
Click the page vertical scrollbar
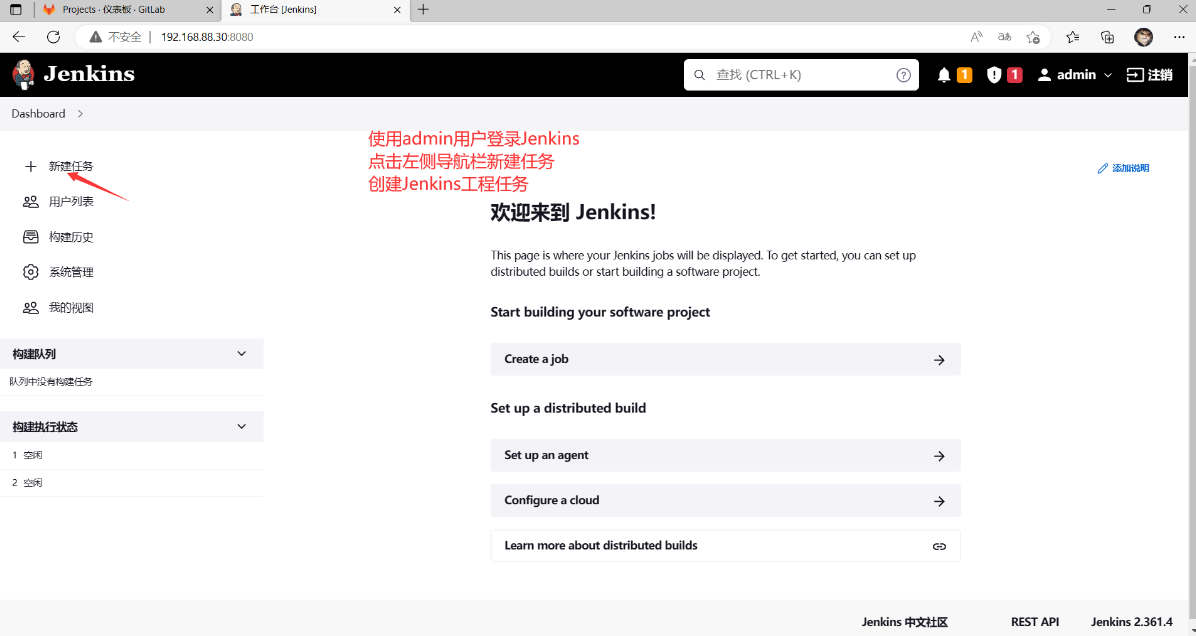(1191, 343)
